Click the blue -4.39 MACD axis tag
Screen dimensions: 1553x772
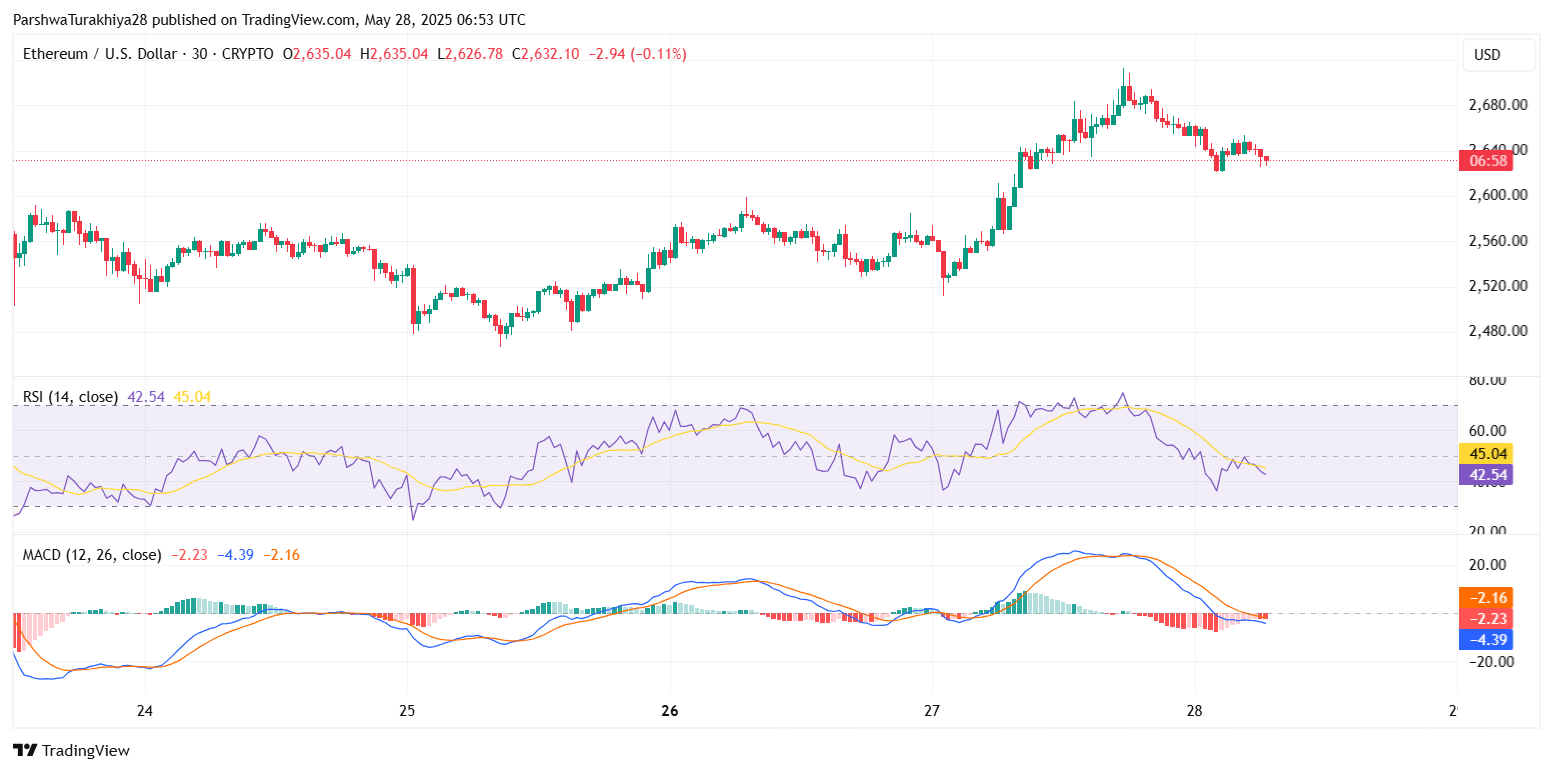[x=1485, y=640]
